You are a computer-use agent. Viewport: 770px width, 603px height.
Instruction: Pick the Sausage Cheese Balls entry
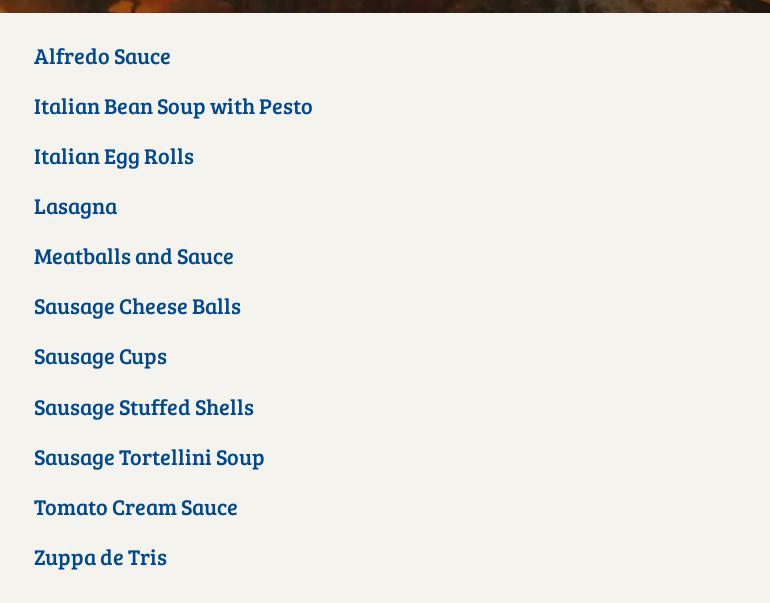click(137, 306)
